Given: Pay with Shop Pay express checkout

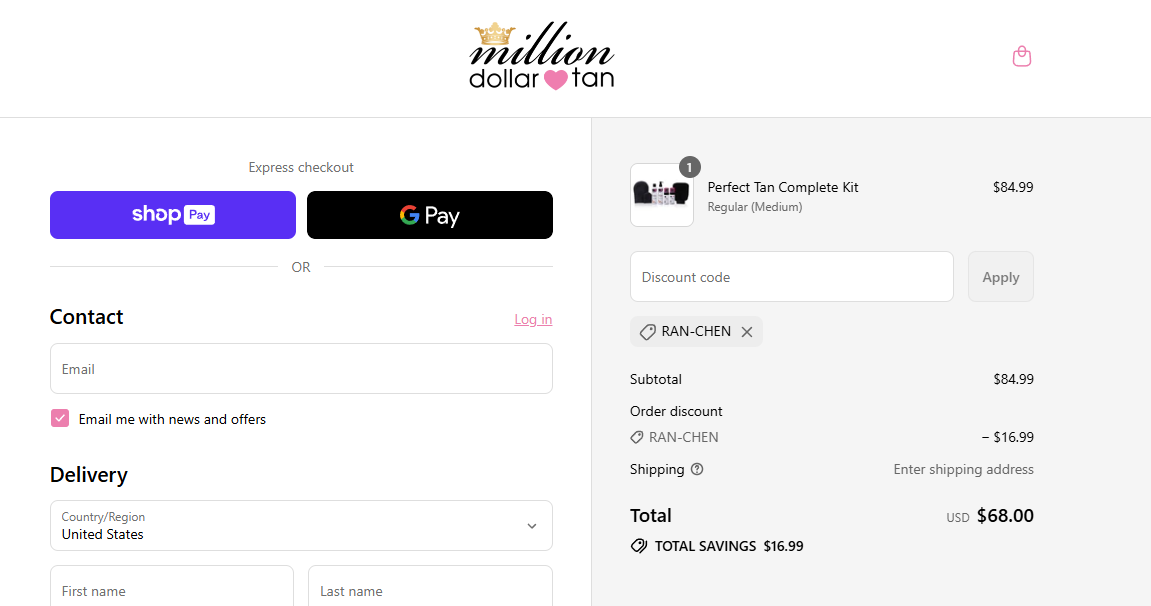Looking at the screenshot, I should (173, 215).
